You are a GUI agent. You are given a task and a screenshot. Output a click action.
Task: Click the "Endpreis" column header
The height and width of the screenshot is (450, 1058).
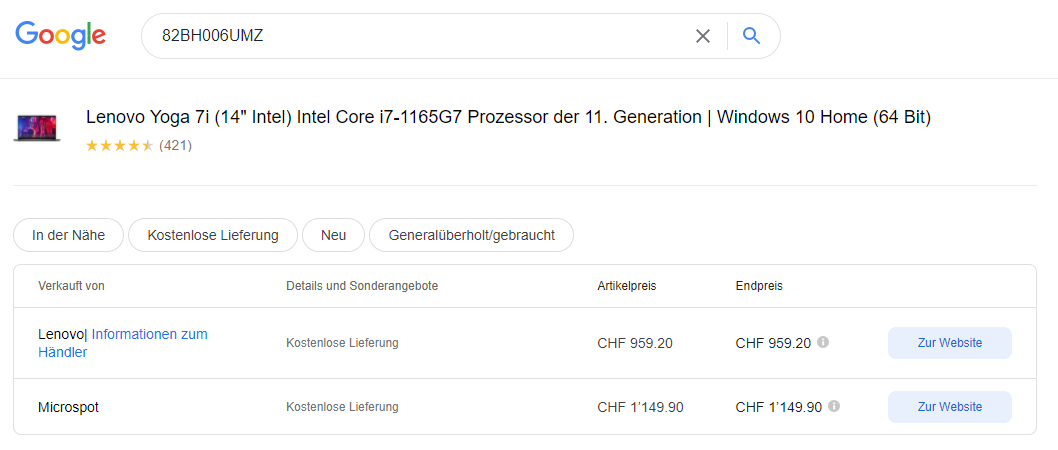pos(759,286)
